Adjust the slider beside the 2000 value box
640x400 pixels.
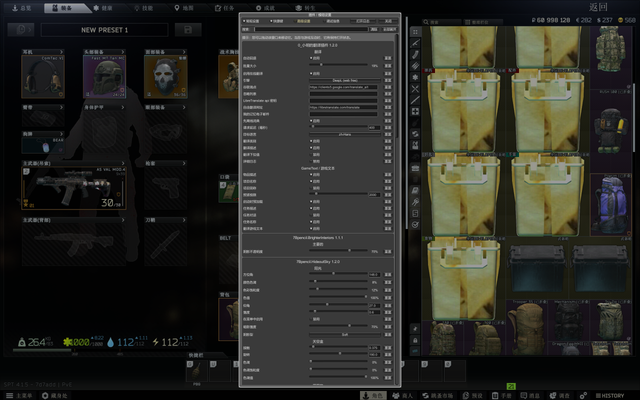point(338,194)
